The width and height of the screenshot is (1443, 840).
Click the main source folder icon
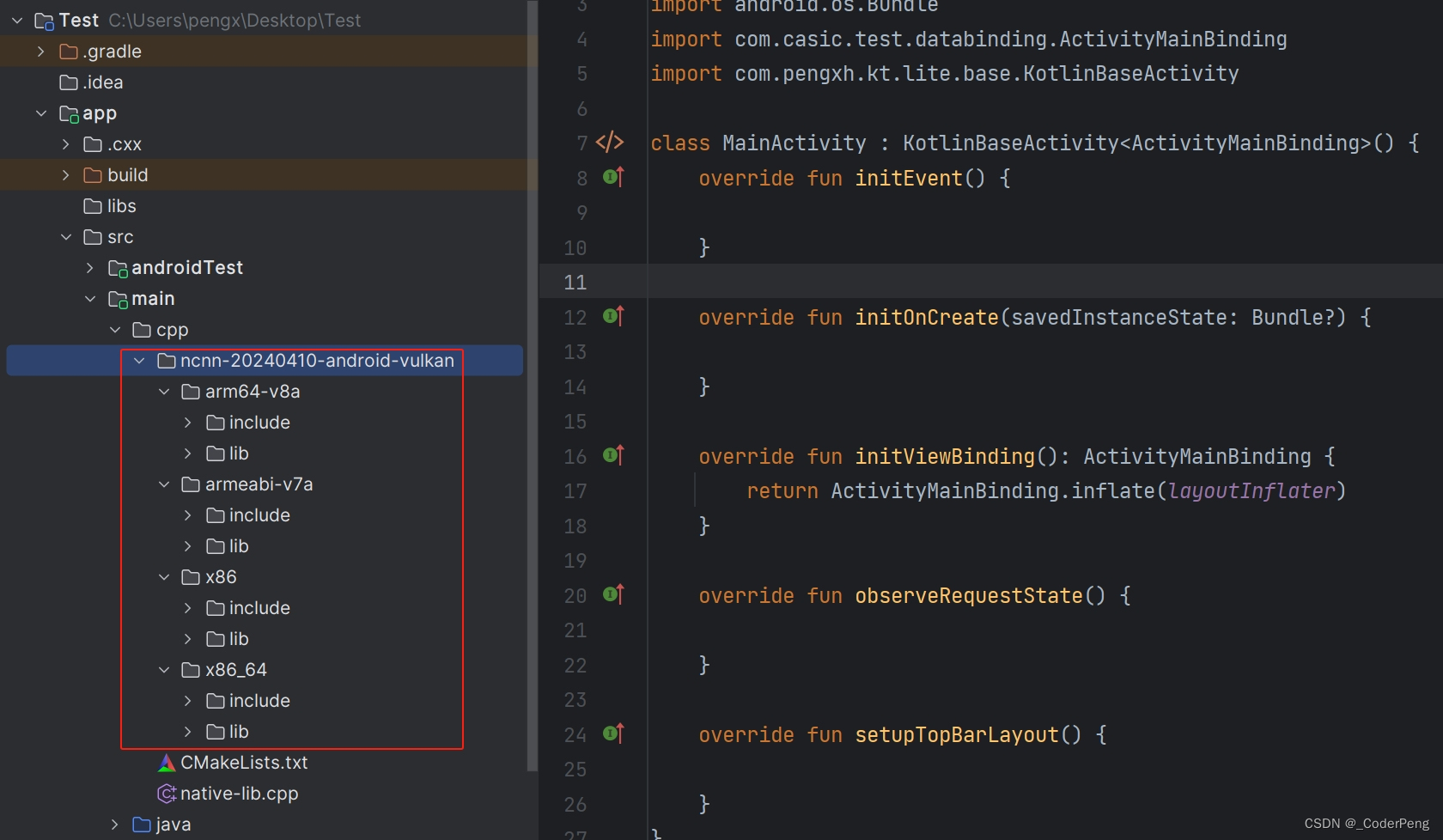[x=118, y=300]
